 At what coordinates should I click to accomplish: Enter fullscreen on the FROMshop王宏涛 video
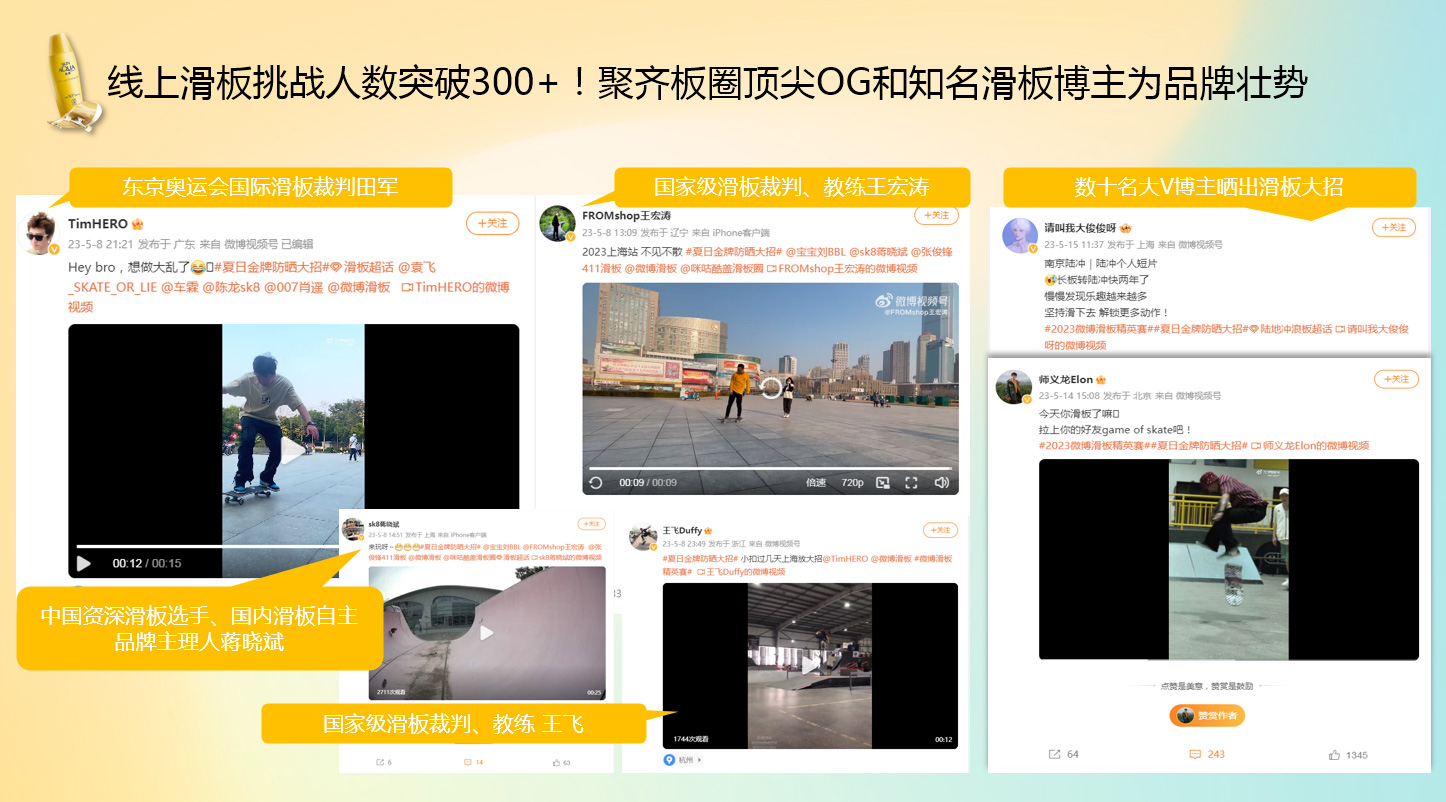tap(911, 483)
